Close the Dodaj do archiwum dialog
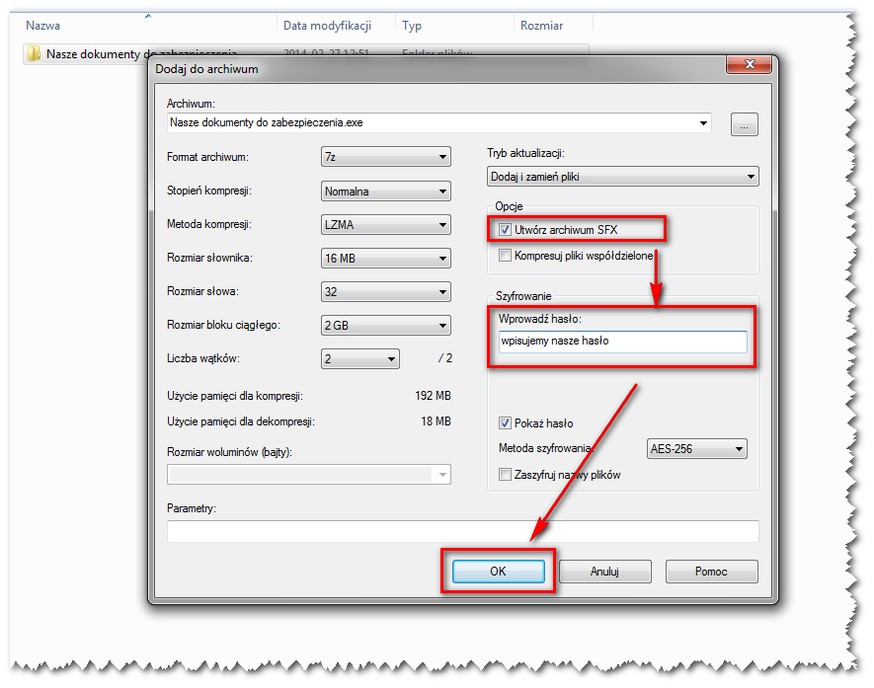This screenshot has height=688, width=874. point(755,68)
